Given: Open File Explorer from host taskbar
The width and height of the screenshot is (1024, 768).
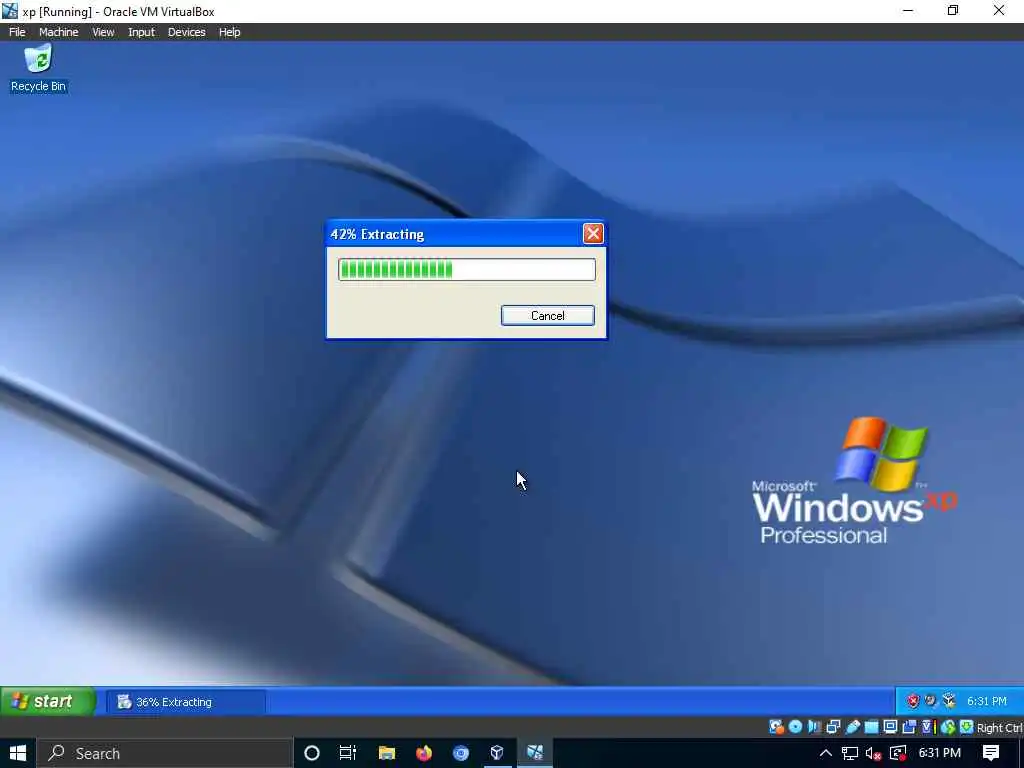Looking at the screenshot, I should 387,753.
